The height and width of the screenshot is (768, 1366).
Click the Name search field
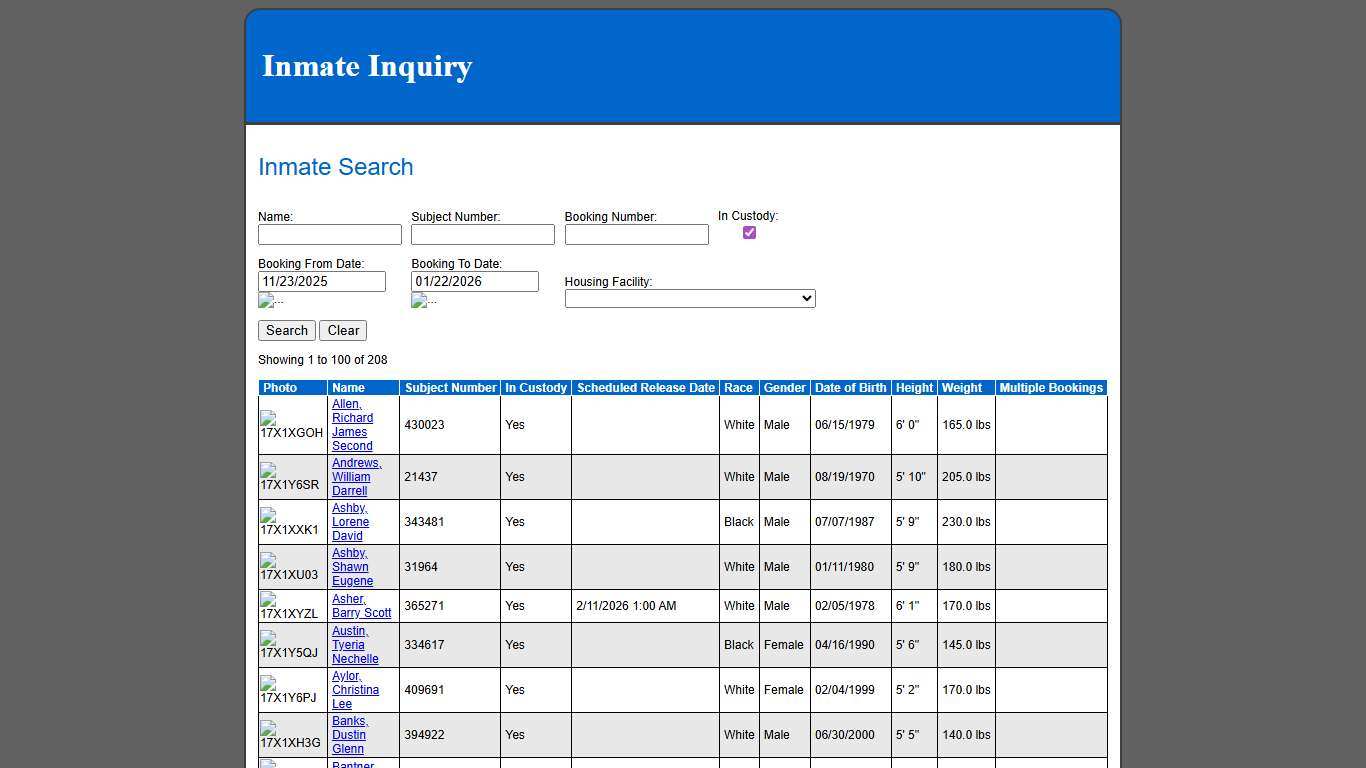[x=329, y=234]
